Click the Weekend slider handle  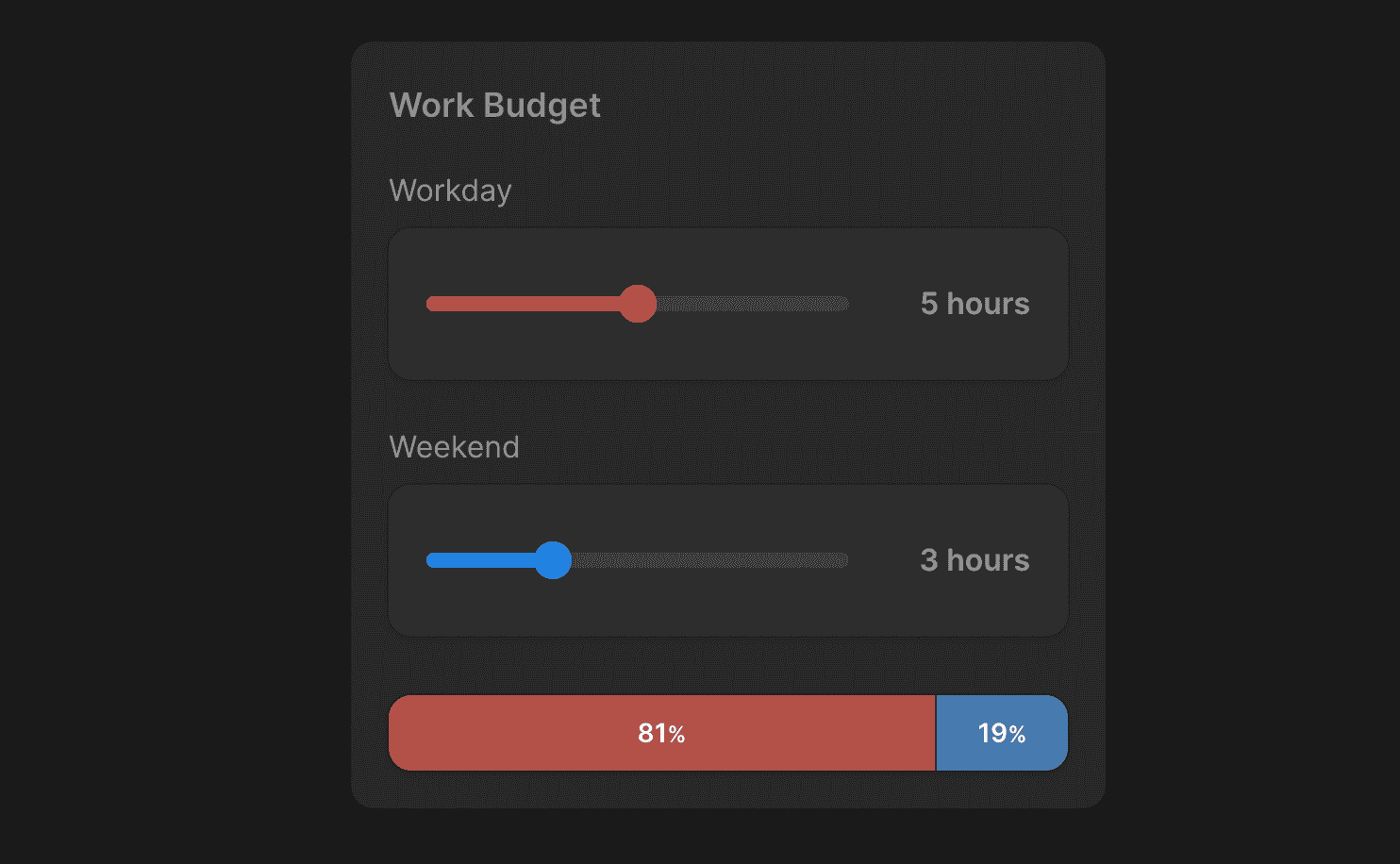556,560
